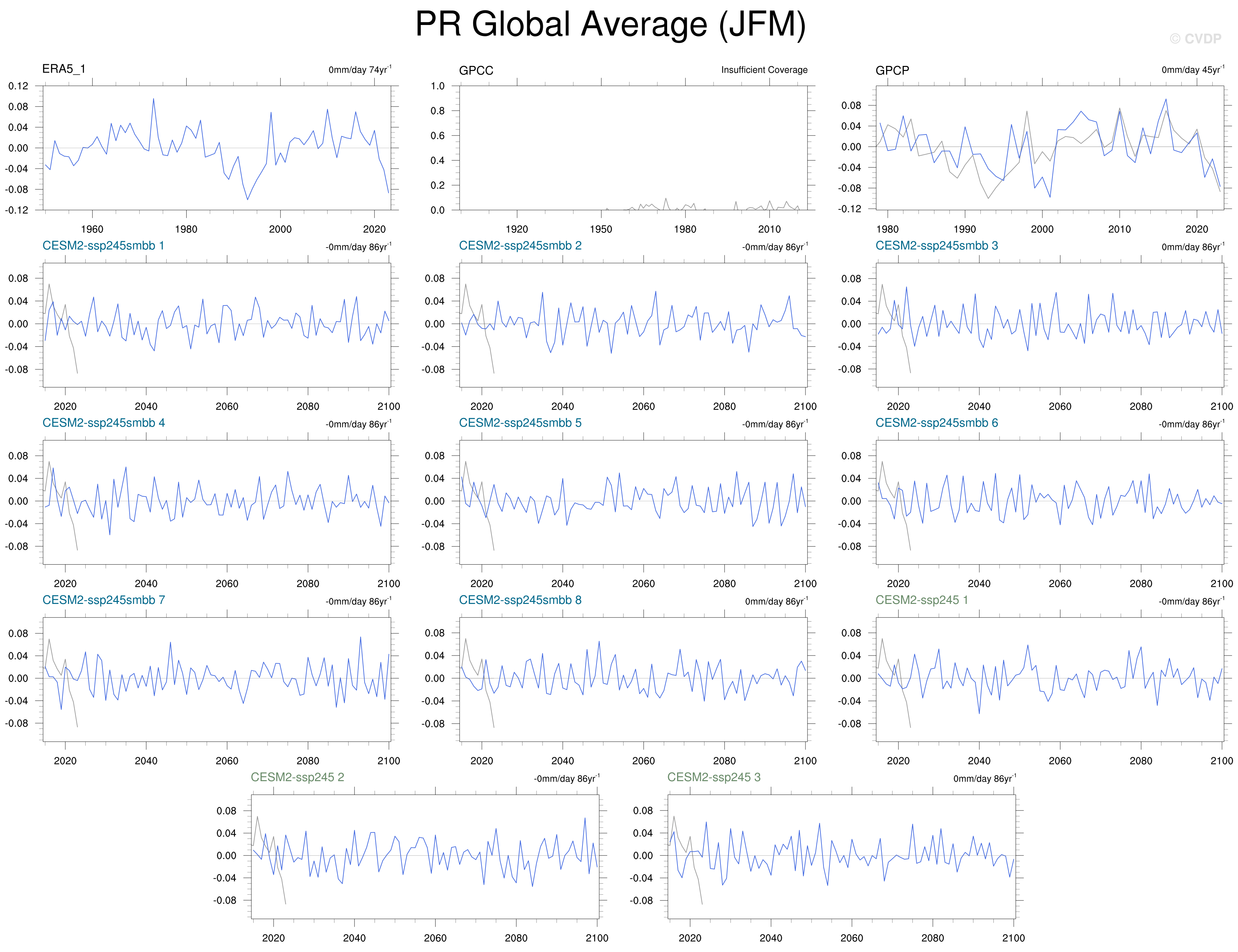Click the GPCP 0mm/day 45yr trend label
Screen dimensions: 1238x952
point(1193,70)
